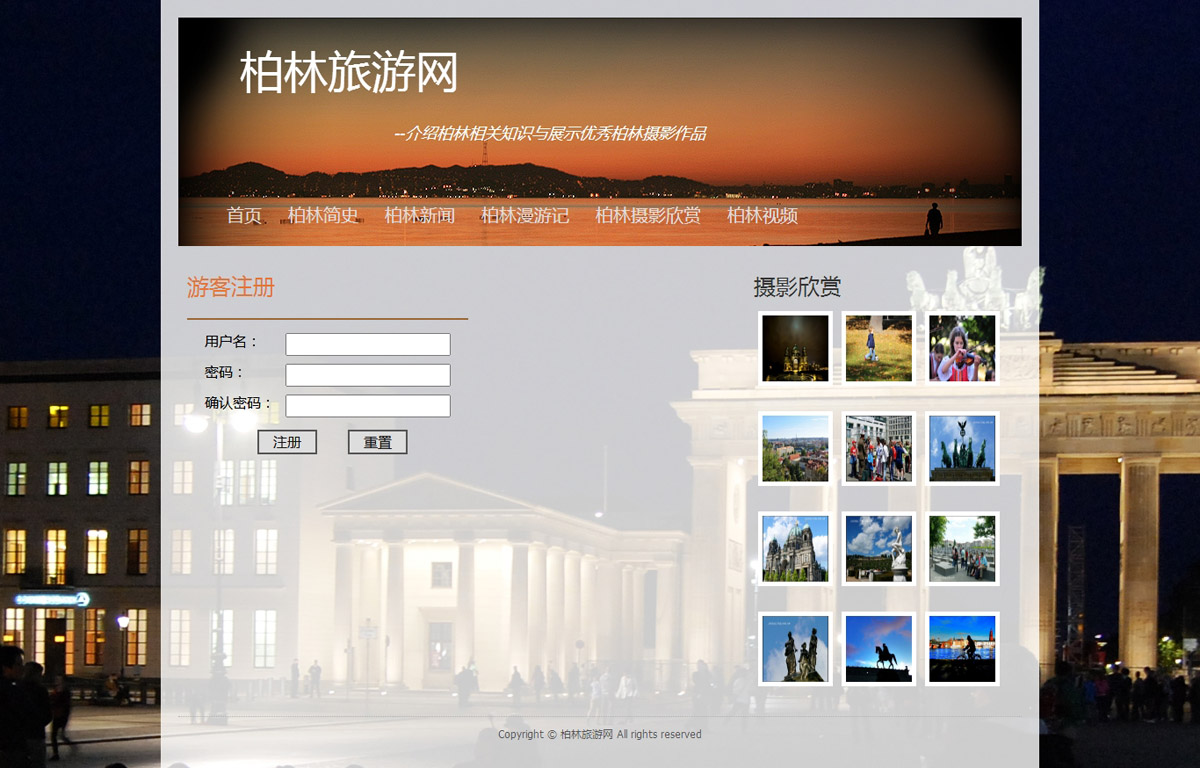This screenshot has height=768, width=1200.
Task: Click the 用户名： label
Action: (x=232, y=341)
